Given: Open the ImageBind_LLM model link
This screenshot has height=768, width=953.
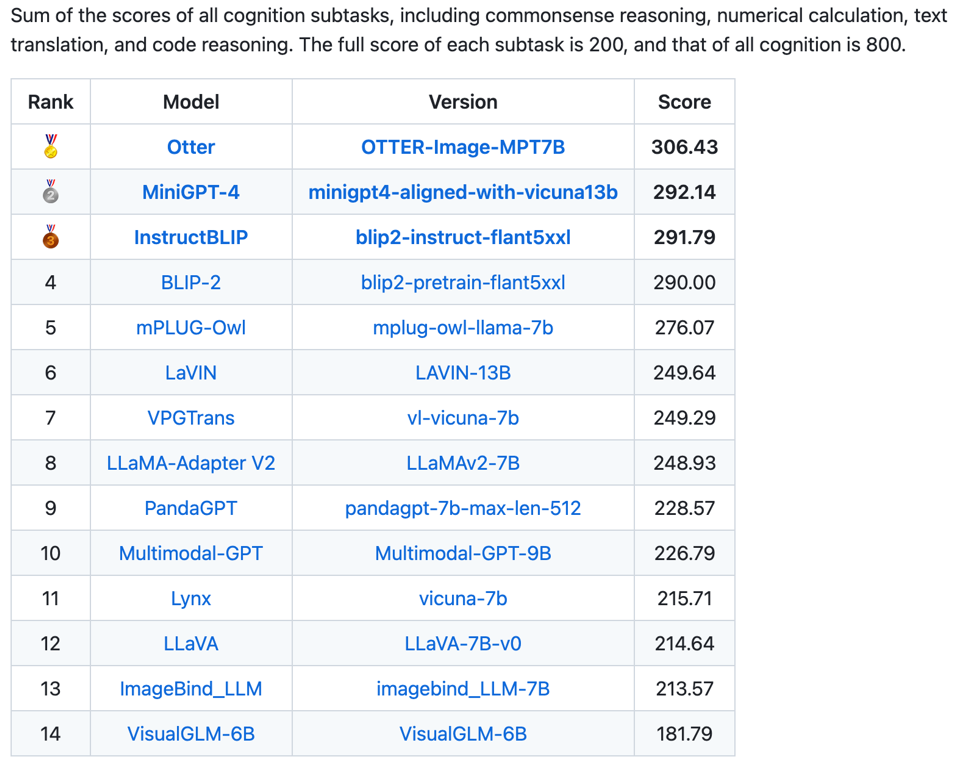Looking at the screenshot, I should click(x=191, y=689).
